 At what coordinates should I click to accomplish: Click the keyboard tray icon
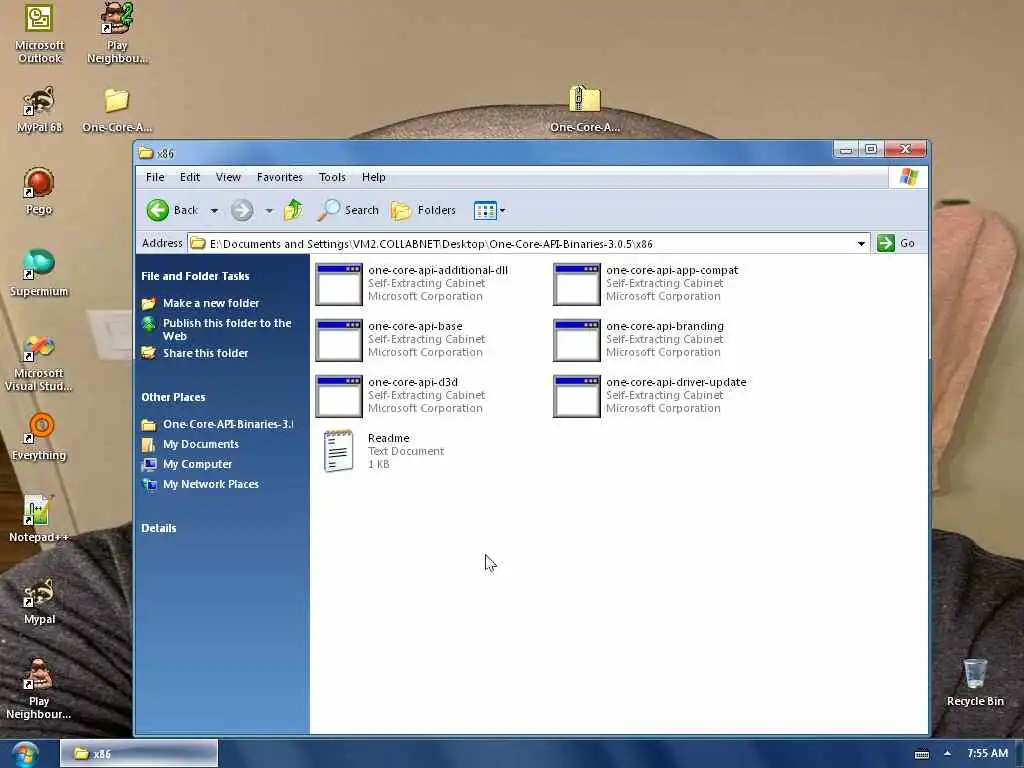pyautogui.click(x=921, y=754)
